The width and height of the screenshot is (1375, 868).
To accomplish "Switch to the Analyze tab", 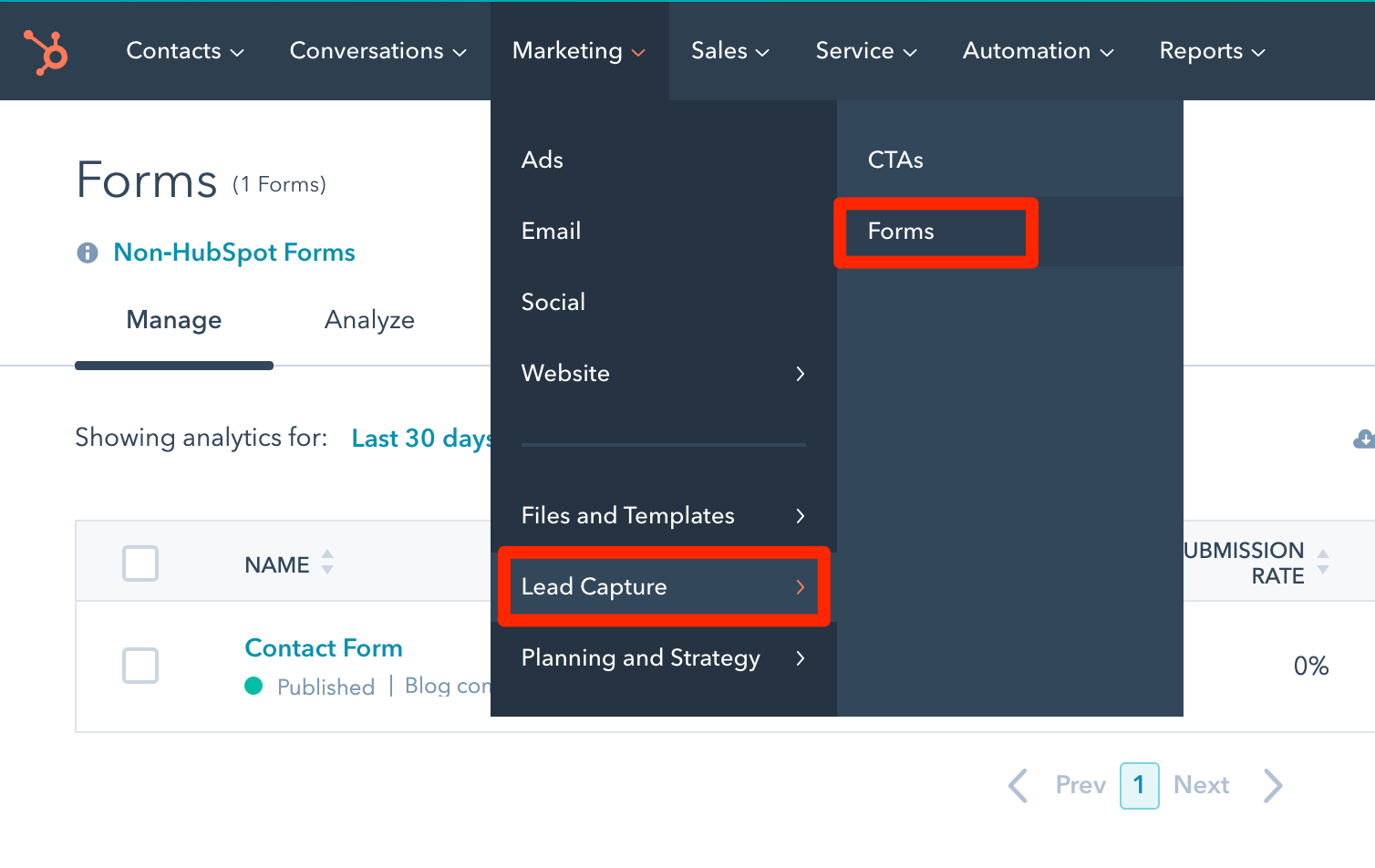I will pos(369,320).
